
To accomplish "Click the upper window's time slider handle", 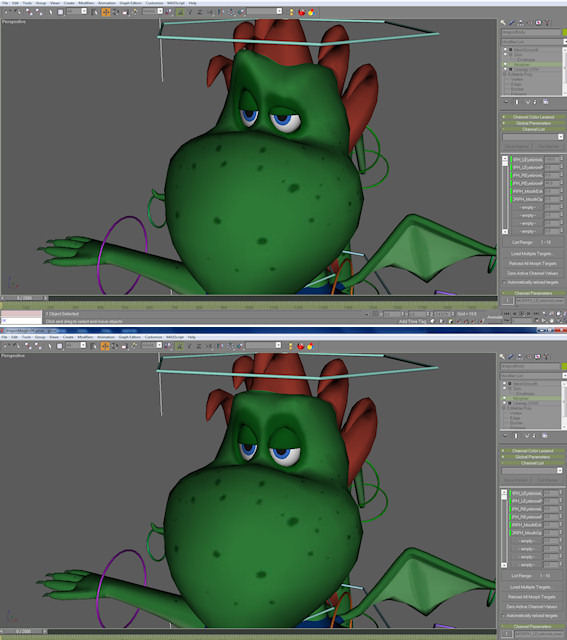I will pos(24,298).
